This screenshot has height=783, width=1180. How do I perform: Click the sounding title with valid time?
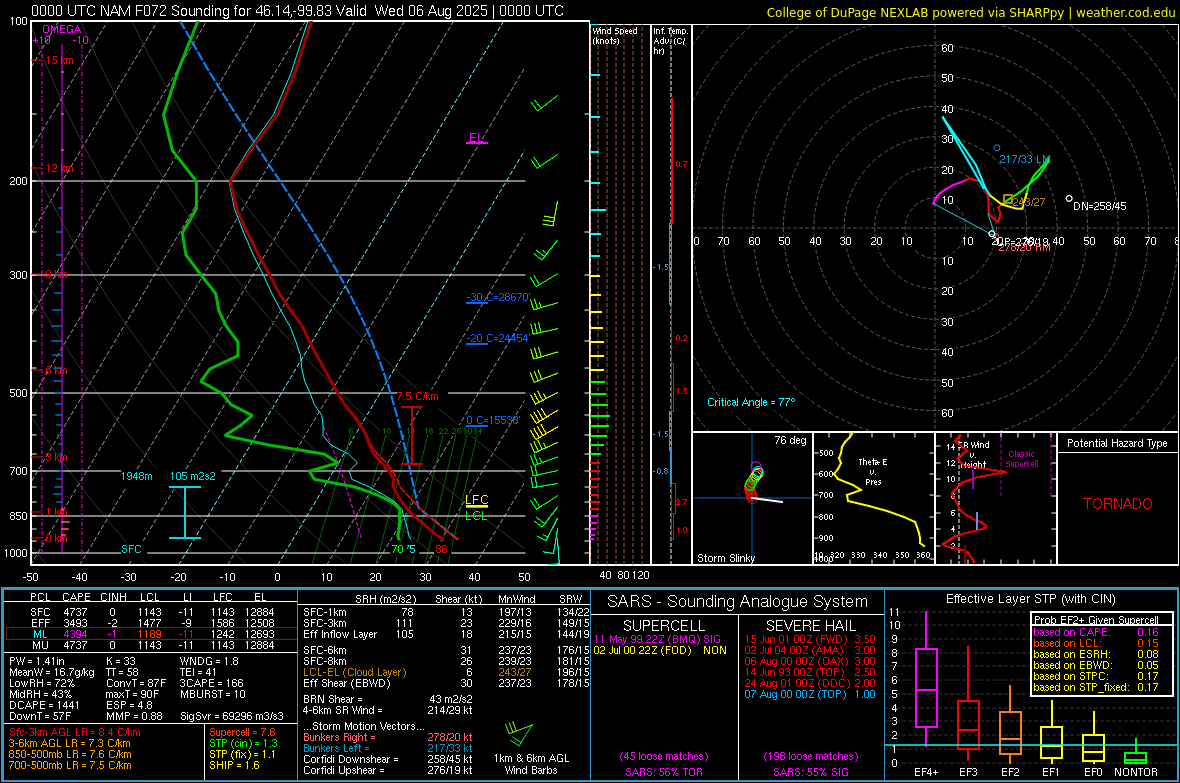[297, 11]
